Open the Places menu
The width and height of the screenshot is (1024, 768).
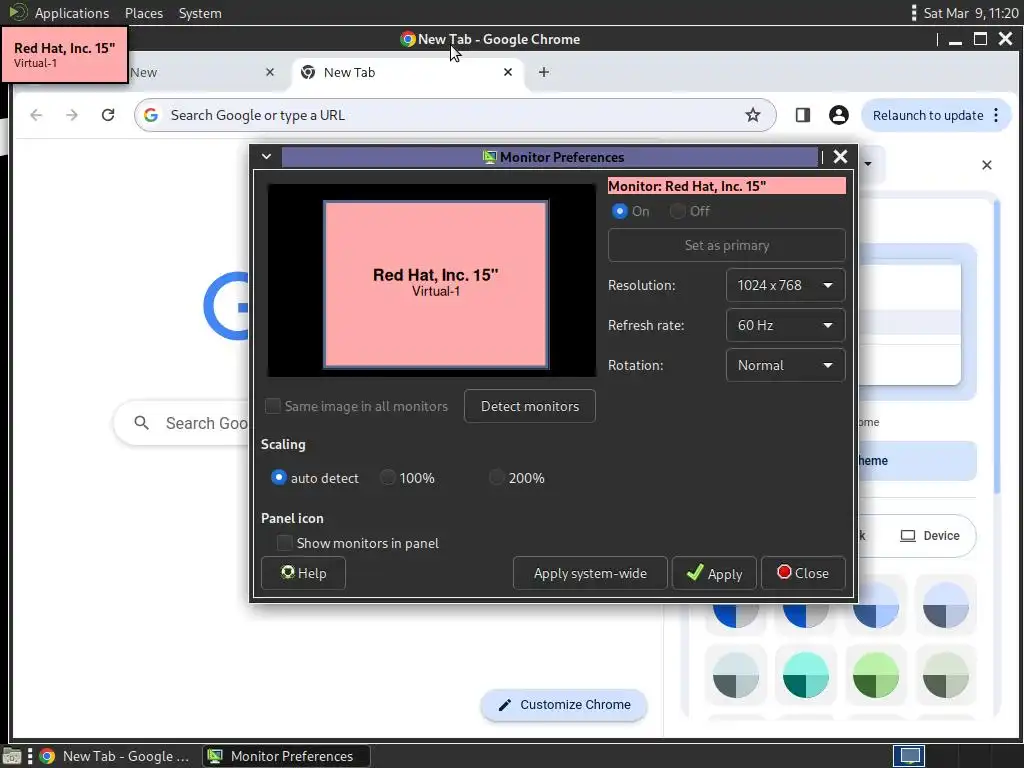144,13
